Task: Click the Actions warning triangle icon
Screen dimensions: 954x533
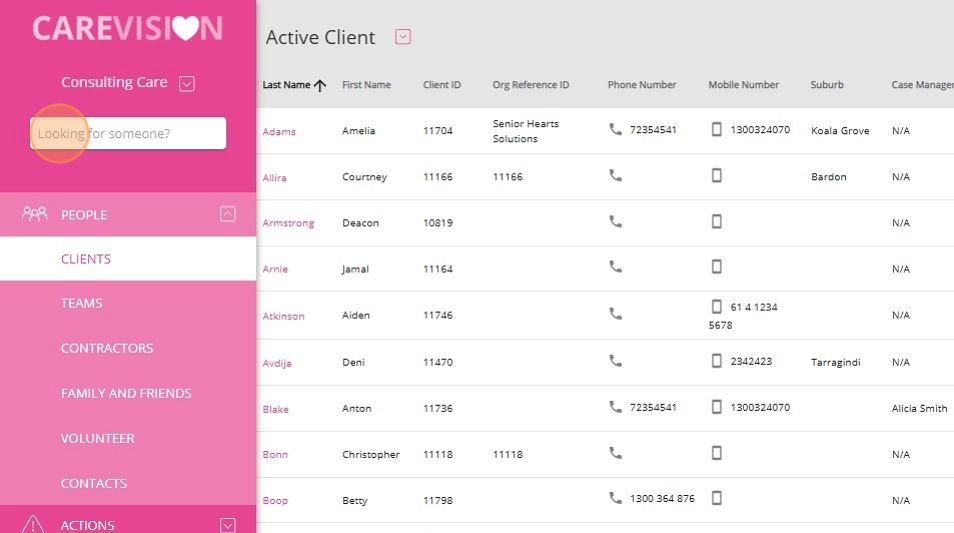Action: coord(33,524)
